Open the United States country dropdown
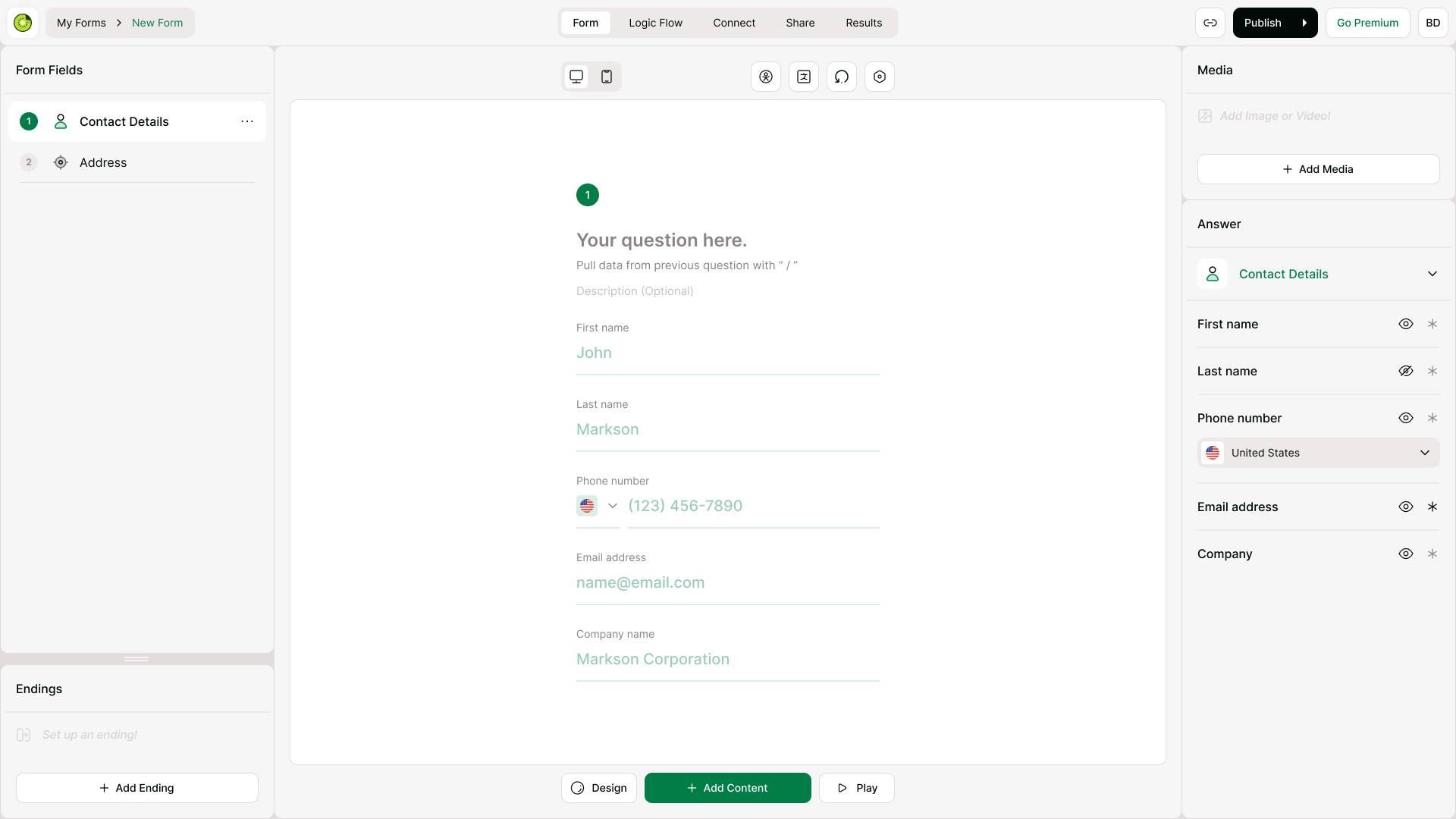The image size is (1456, 819). 1317,453
